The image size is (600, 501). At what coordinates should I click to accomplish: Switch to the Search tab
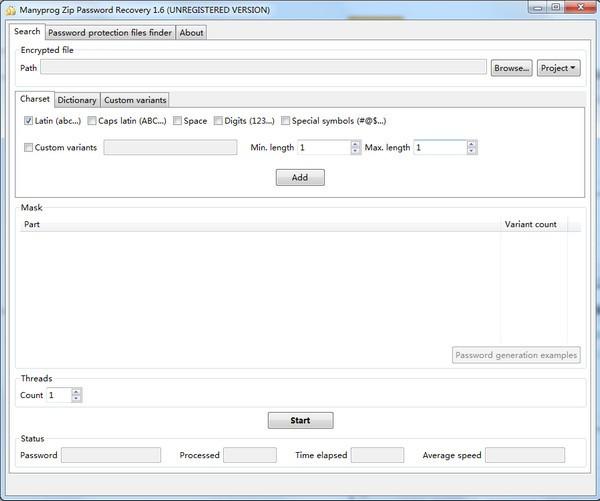click(27, 32)
